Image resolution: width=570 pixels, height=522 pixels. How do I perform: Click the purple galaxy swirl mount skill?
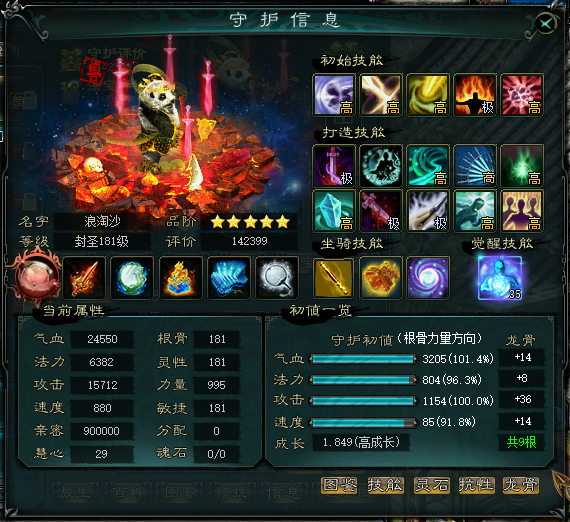tap(428, 278)
